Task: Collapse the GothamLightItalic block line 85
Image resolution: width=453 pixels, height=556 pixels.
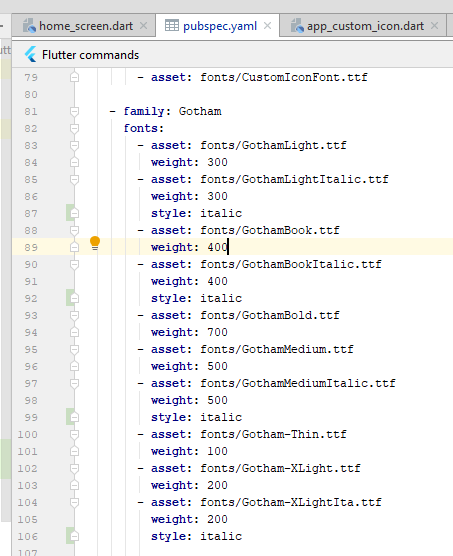Action: [x=74, y=179]
